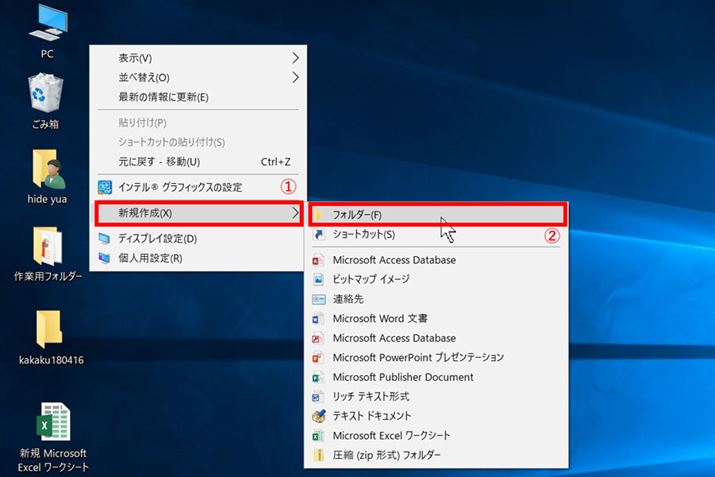Click the Microsoft Publisher Document icon
Screen dimensions: 715x477
click(x=319, y=377)
